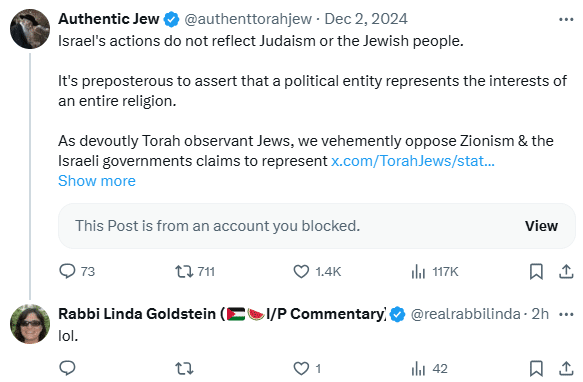583x382 pixels.
Task: Open more options for Rabbi Linda's reply
Action: click(x=566, y=315)
